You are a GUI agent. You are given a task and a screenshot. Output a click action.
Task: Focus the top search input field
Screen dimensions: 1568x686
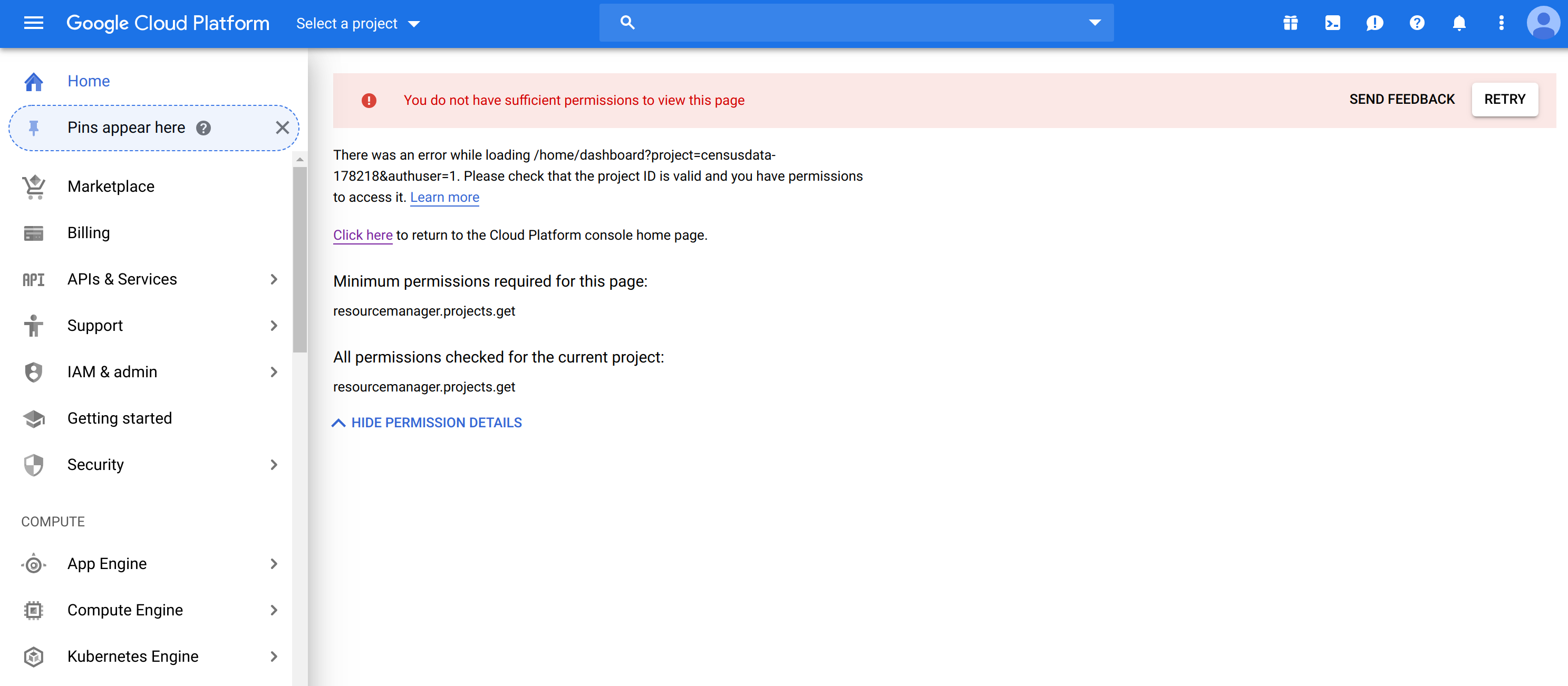pos(856,23)
